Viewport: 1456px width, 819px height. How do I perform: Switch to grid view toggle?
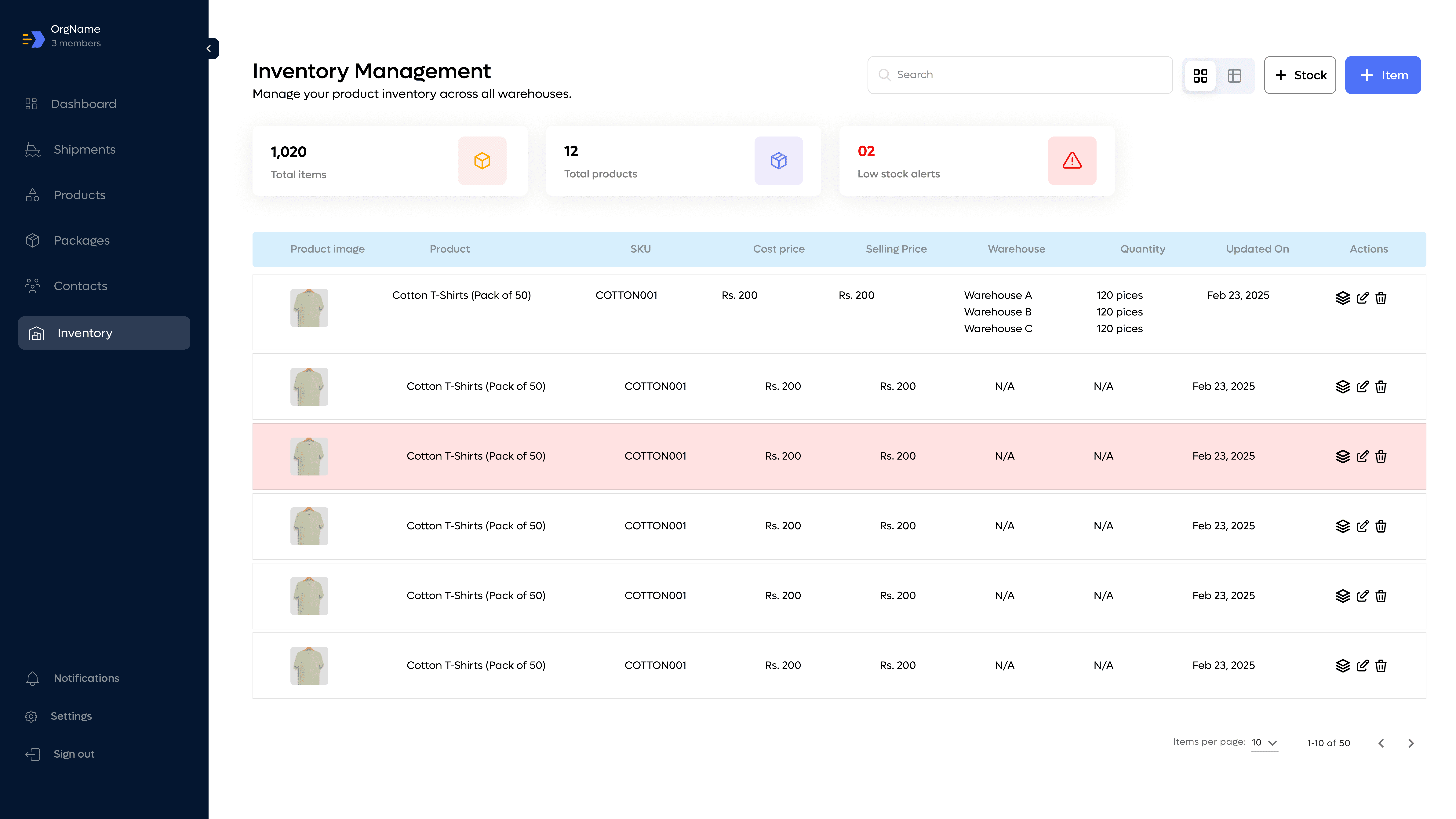(x=1200, y=75)
